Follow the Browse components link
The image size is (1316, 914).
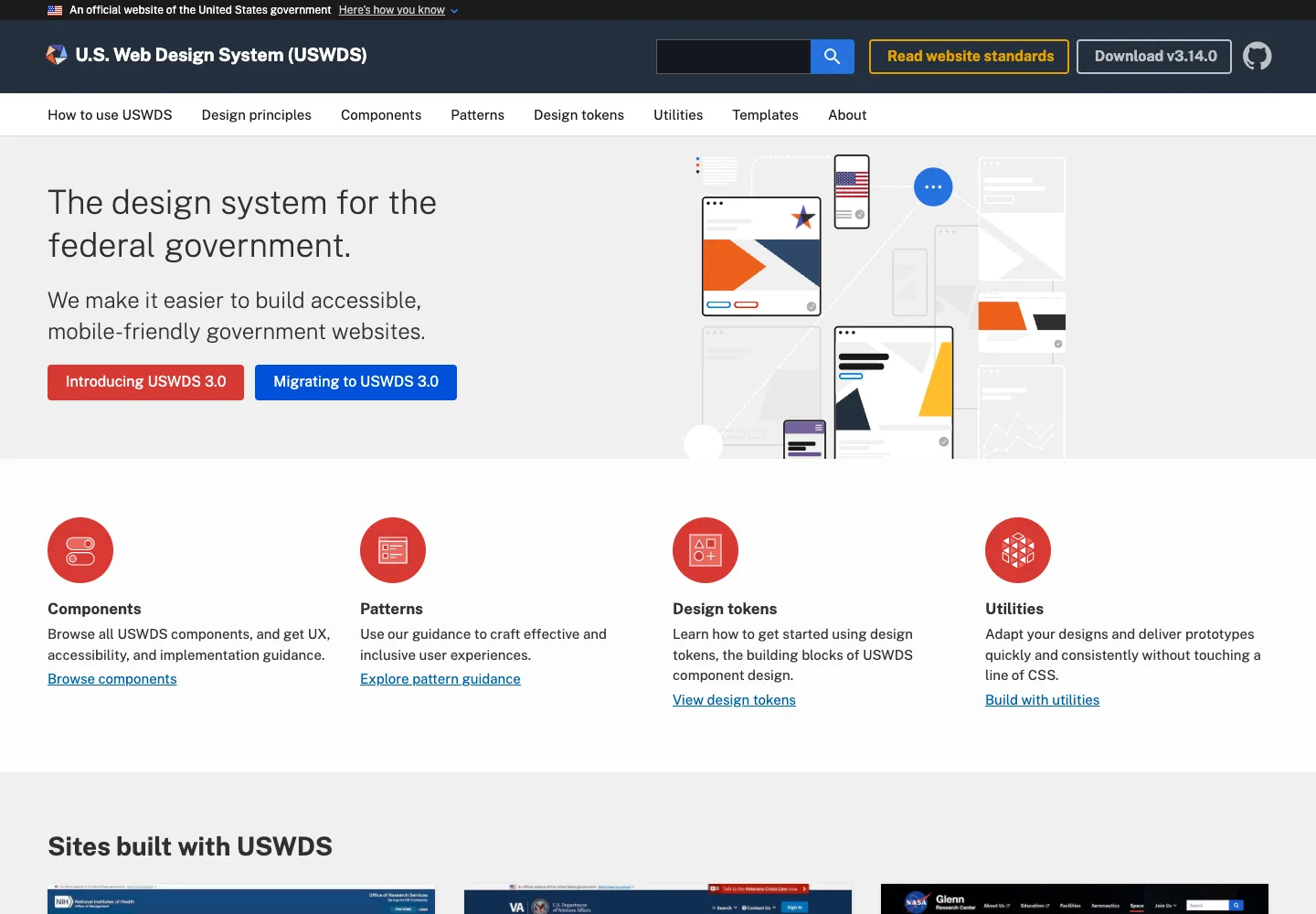click(x=111, y=679)
